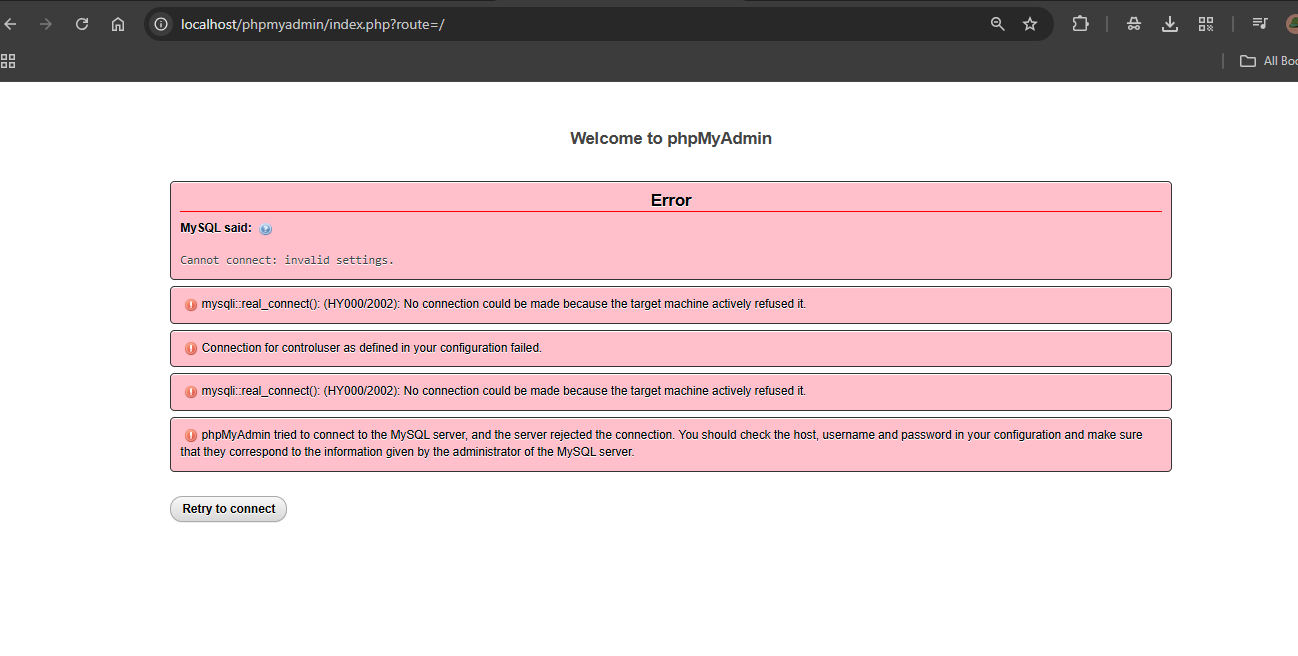The height and width of the screenshot is (656, 1298).
Task: Click the error icon beside 'phpMyAdmin tried' message
Action: pyautogui.click(x=190, y=435)
